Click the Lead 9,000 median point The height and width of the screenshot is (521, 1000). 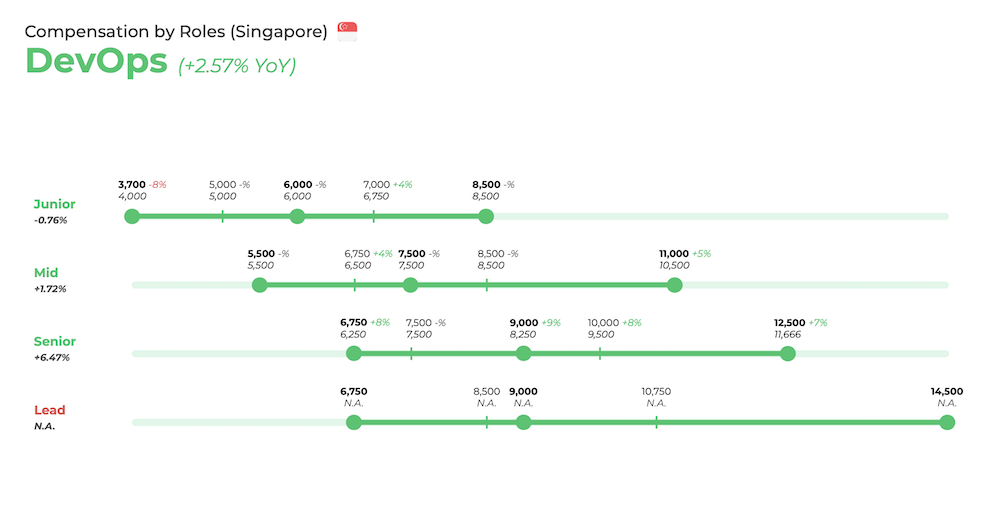click(524, 422)
